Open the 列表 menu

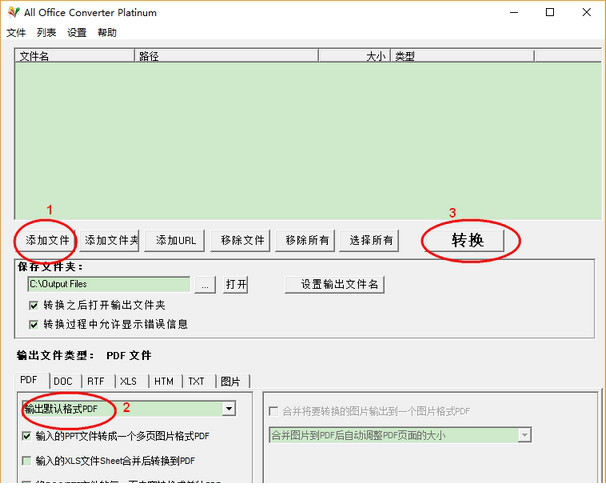[46, 32]
